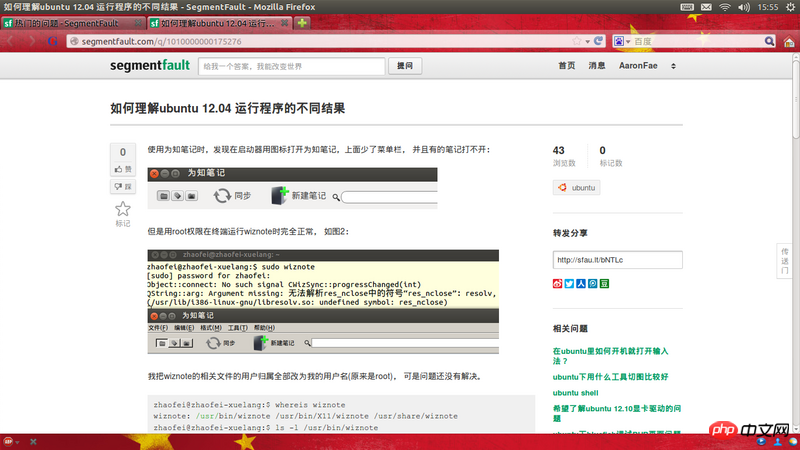Share to Weibo using the red icon

click(x=557, y=284)
